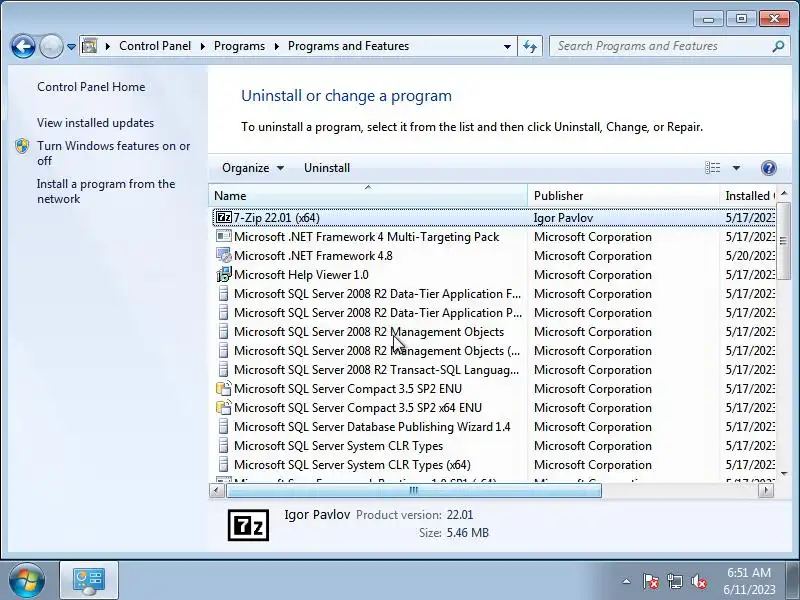
Task: Click the vertical scrollbar thumb
Action: [x=784, y=241]
